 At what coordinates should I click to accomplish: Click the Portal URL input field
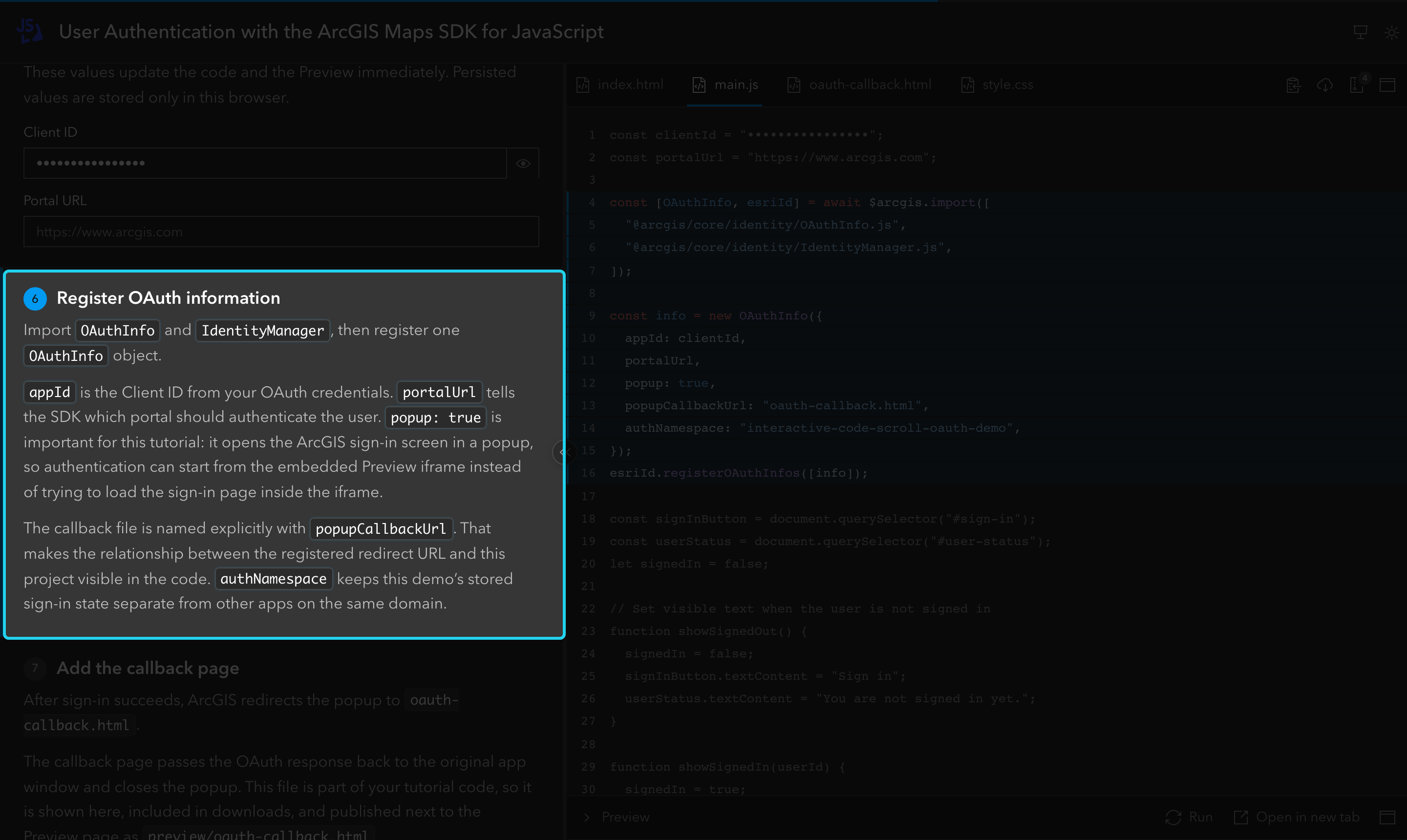[281, 231]
